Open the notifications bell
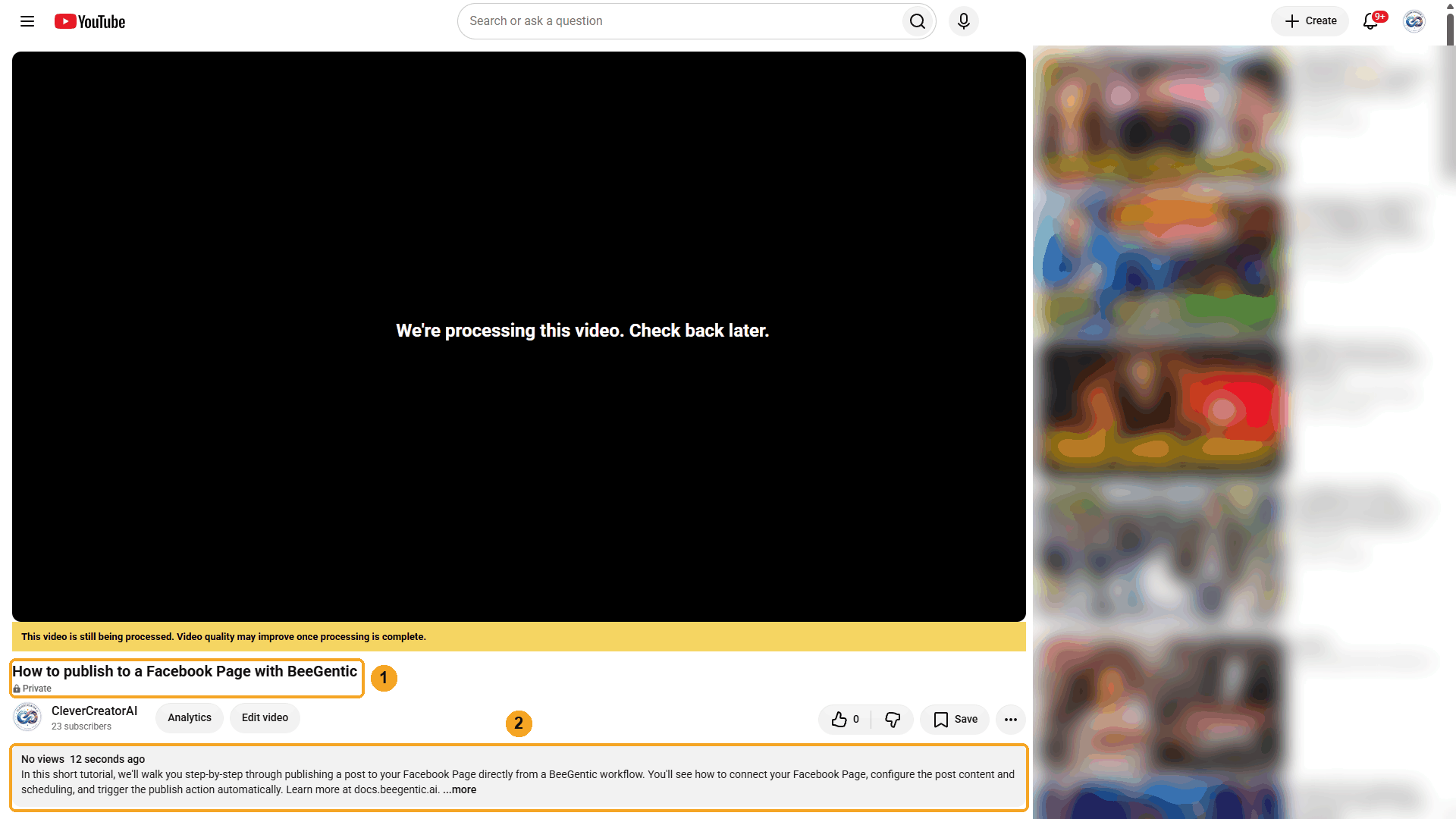This screenshot has width=1456, height=819. (1371, 21)
